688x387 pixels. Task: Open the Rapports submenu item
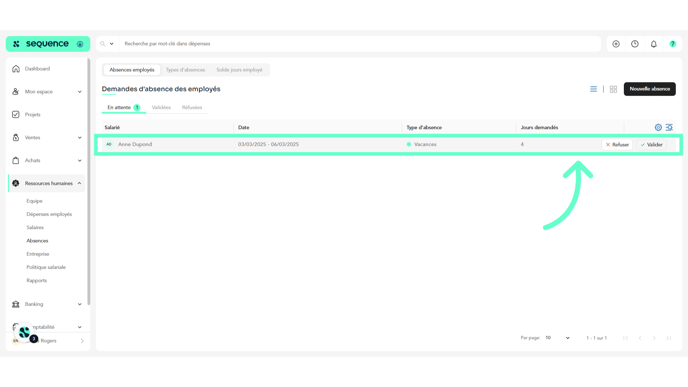click(x=36, y=280)
